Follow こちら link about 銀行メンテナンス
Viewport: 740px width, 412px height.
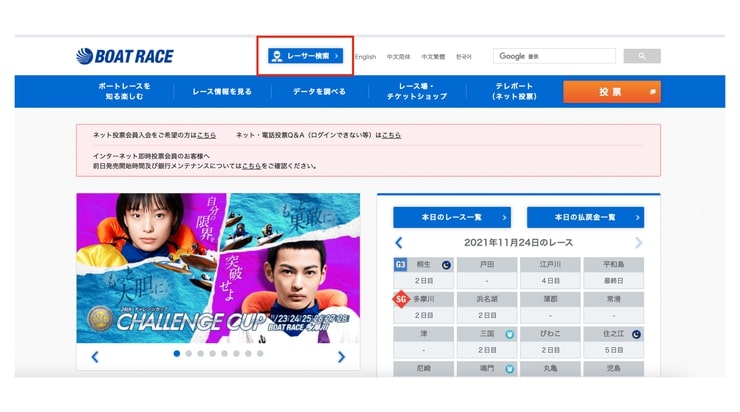tap(251, 166)
